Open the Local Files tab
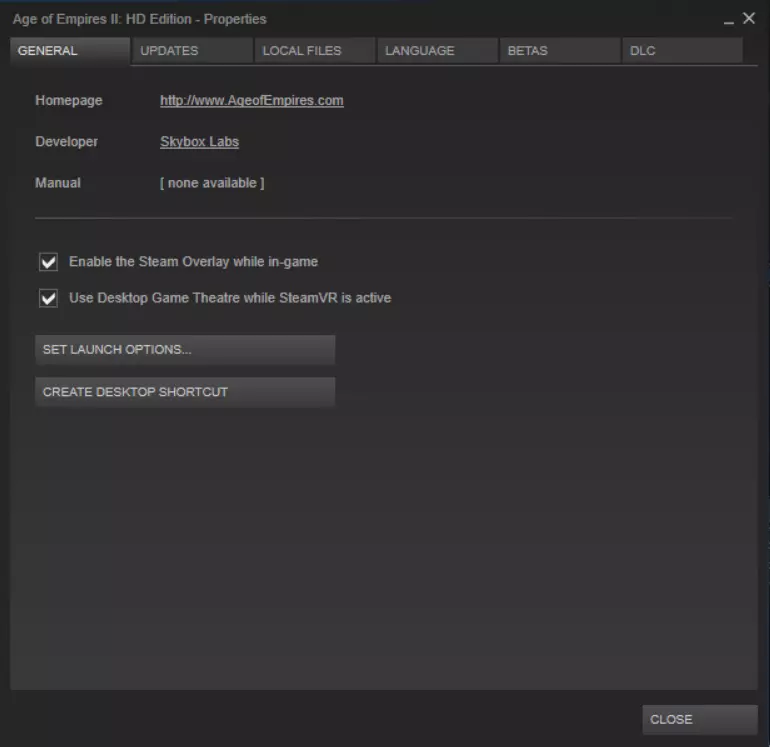Screen dimensions: 770x747 click(315, 51)
